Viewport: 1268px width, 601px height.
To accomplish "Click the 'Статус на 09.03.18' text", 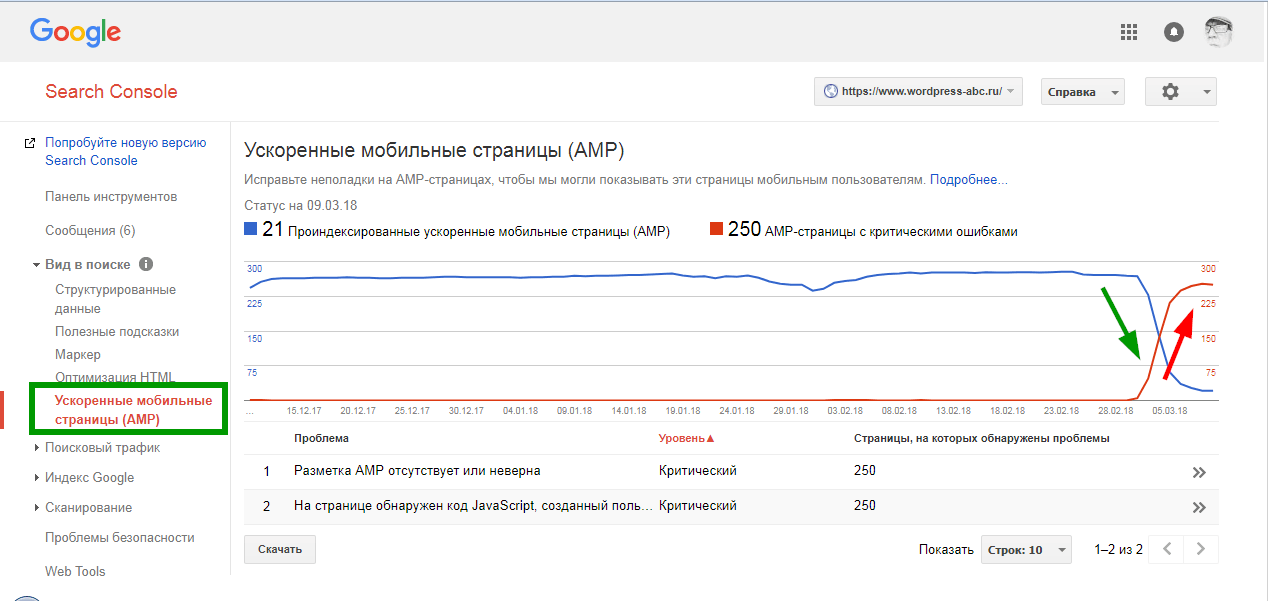I will [301, 206].
